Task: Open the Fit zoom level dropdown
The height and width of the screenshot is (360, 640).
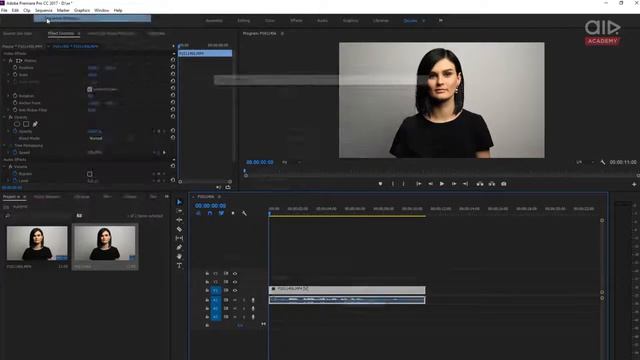Action: 292,162
